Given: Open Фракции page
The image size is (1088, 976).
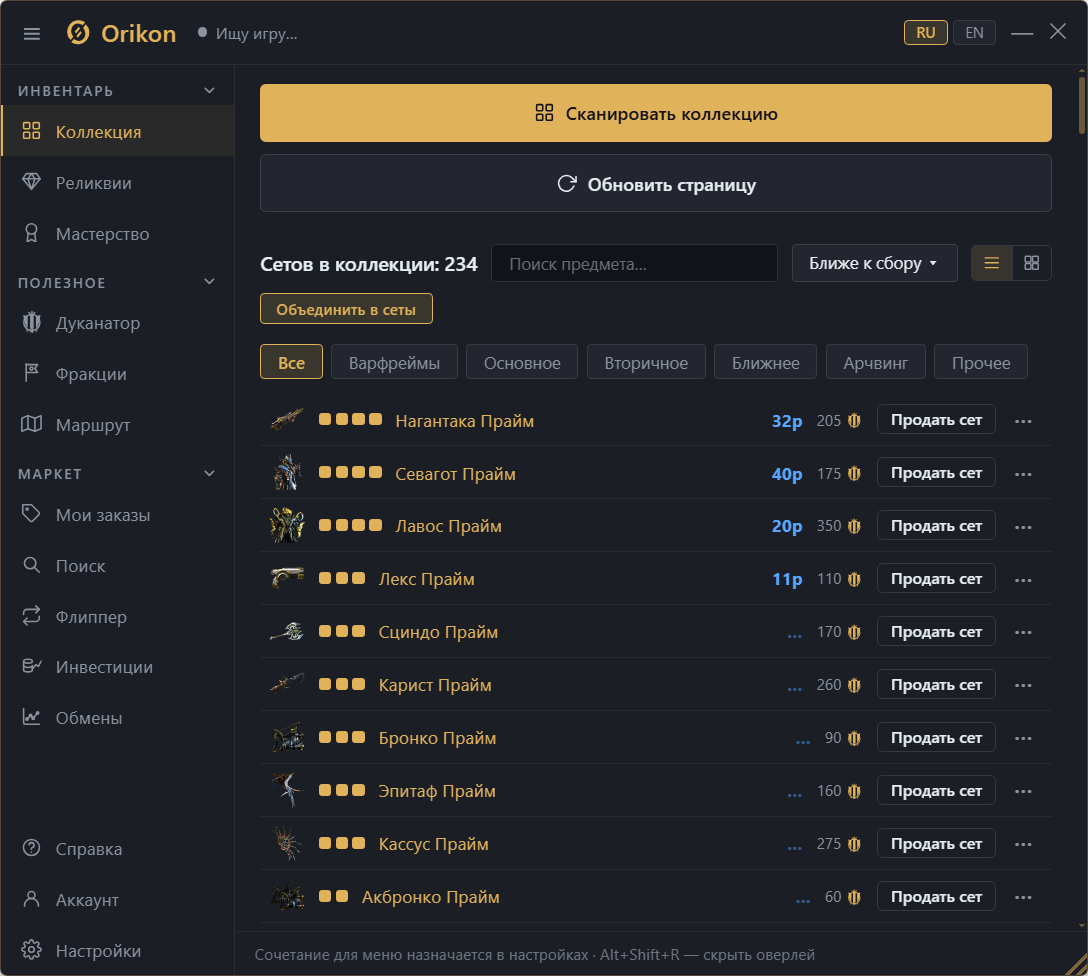Looking at the screenshot, I should tap(118, 374).
